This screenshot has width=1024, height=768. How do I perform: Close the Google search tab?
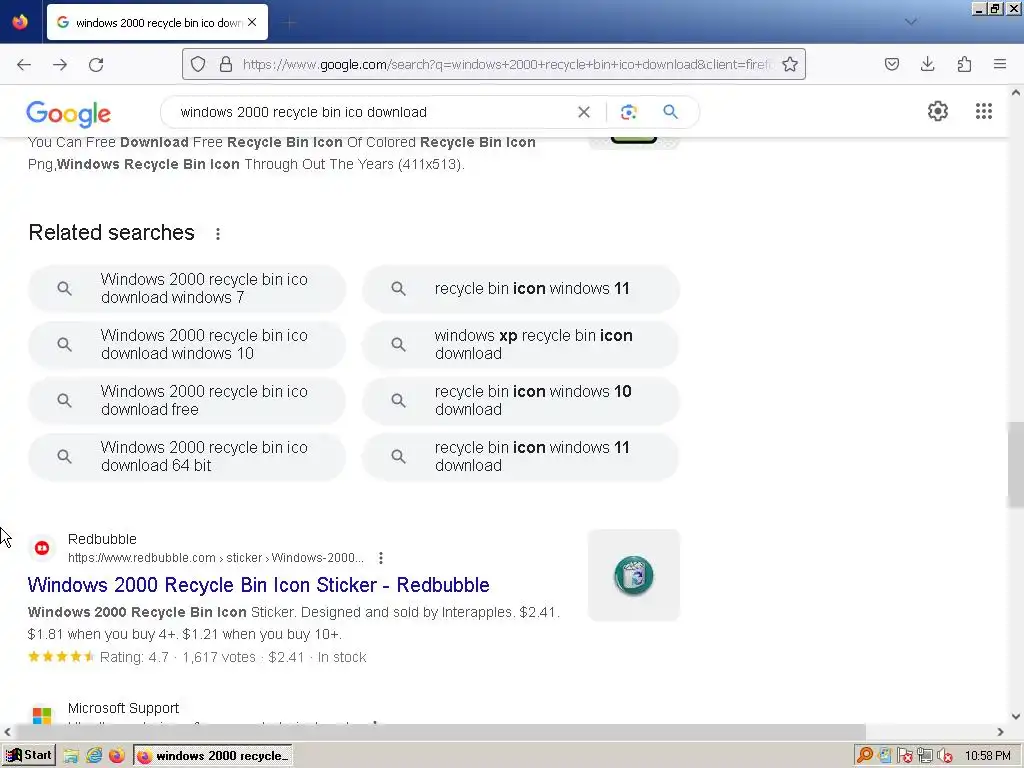(x=252, y=22)
